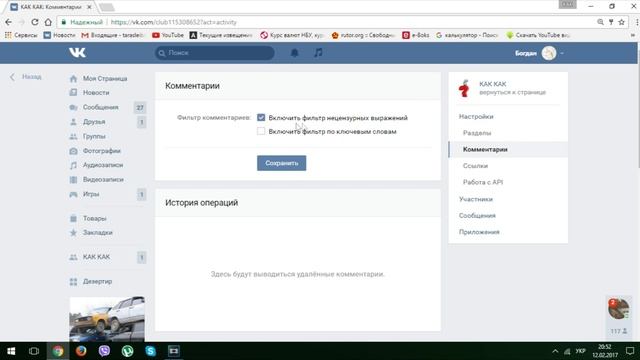The image size is (640, 360).
Task: Open Закладки in left menu
Action: click(98, 233)
